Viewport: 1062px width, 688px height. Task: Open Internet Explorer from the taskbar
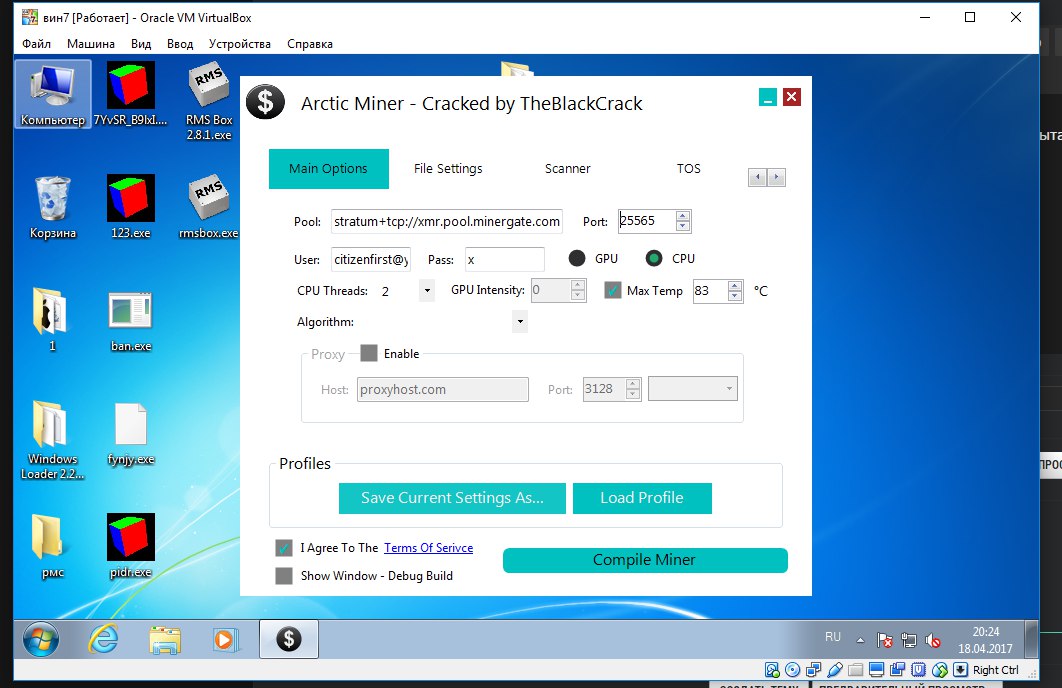pos(103,638)
